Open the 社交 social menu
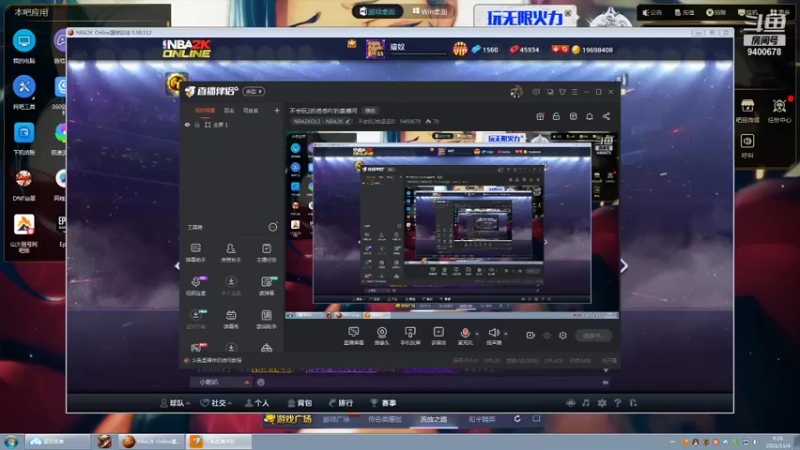The height and width of the screenshot is (450, 800). (216, 403)
